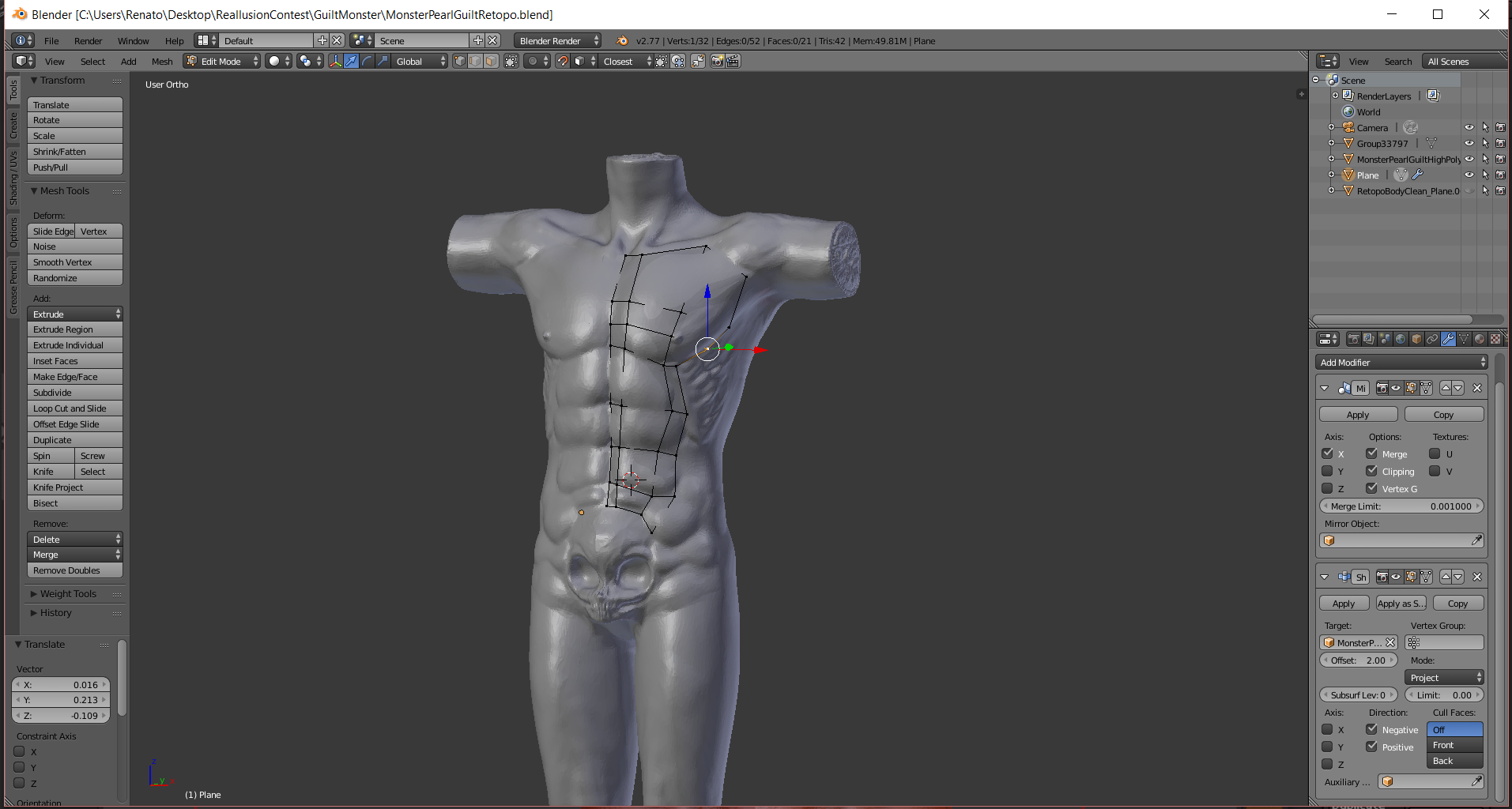Screen dimensions: 1512x809
Task: Toggle Mirror modifier viewport eye icon
Action: (x=1397, y=388)
